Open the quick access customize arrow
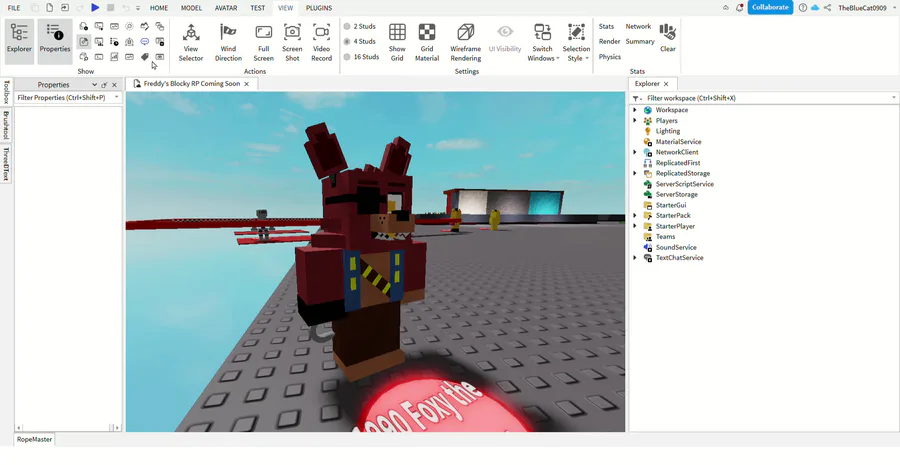 (138, 8)
